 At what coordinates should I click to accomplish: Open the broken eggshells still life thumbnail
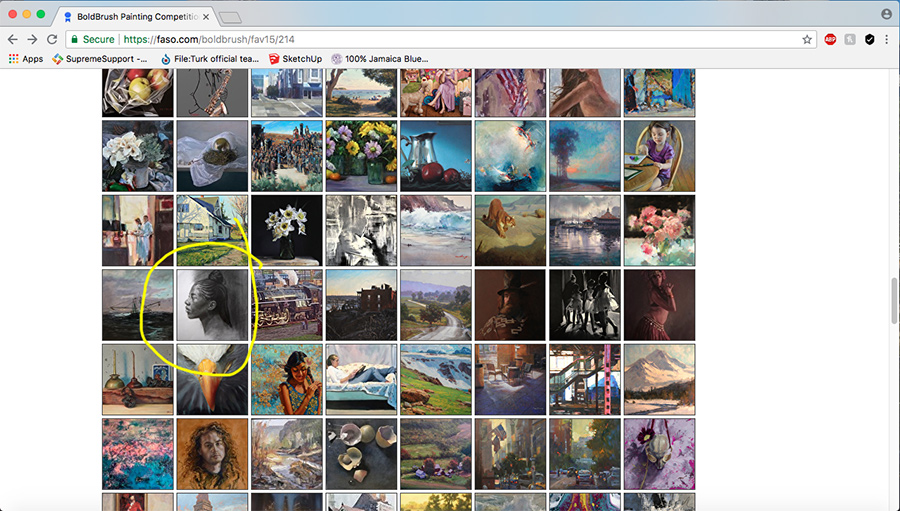click(362, 454)
